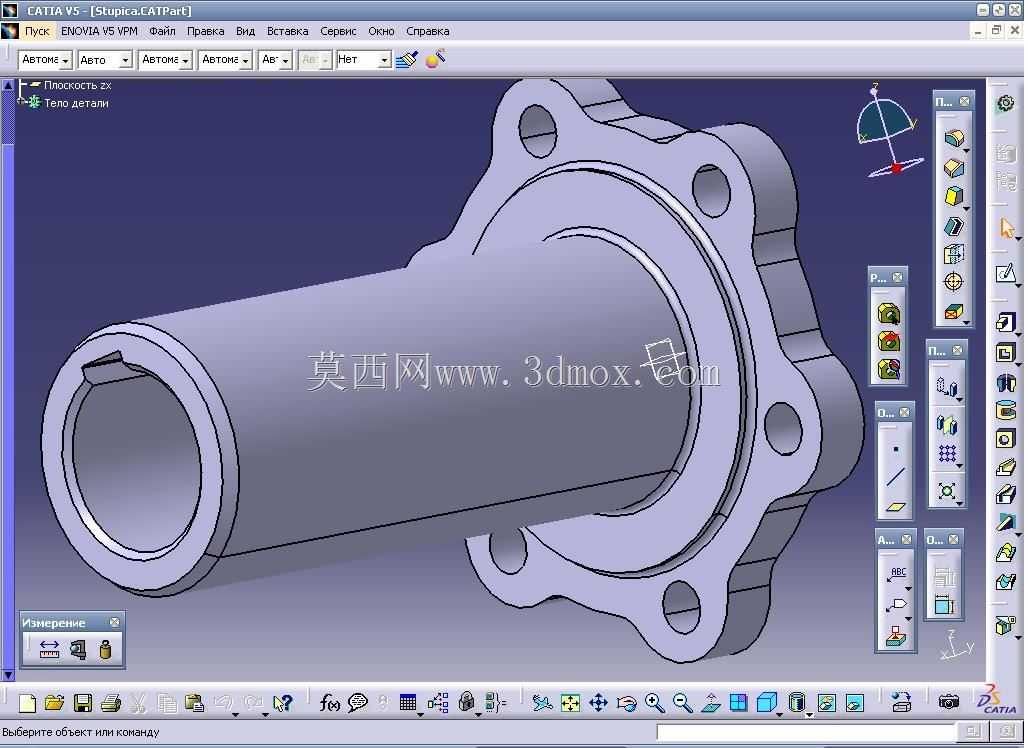Click the Line icon in reference elements toolbar

[896, 477]
